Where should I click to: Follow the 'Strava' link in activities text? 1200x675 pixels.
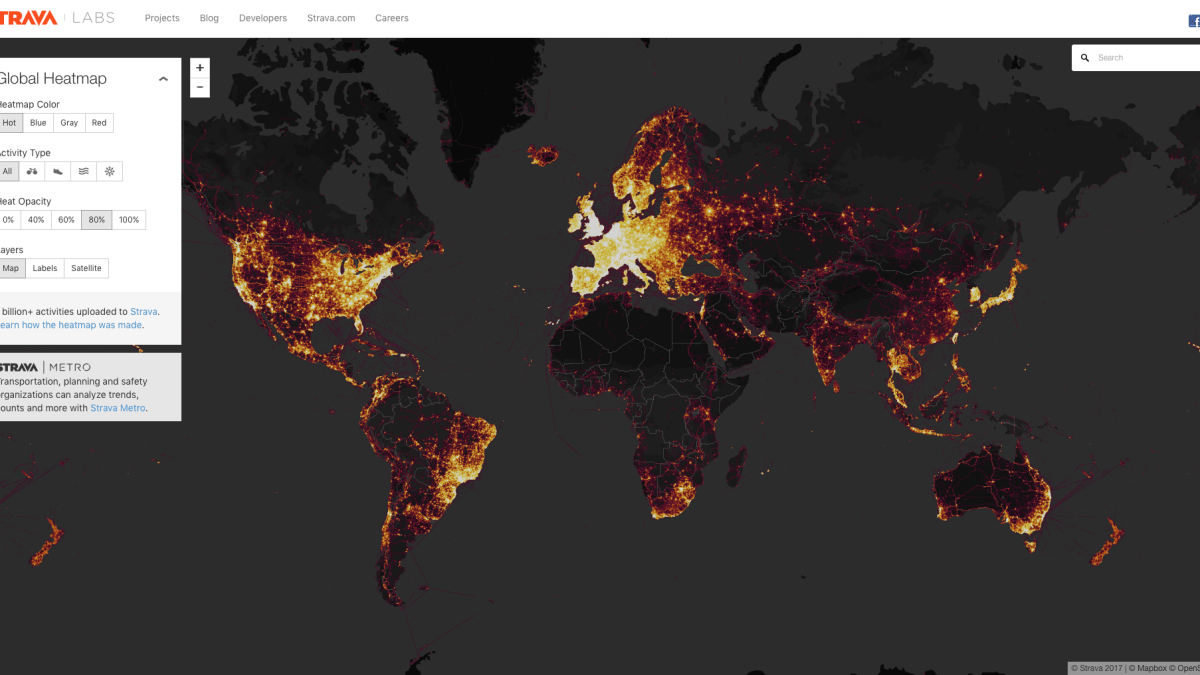[x=143, y=312]
